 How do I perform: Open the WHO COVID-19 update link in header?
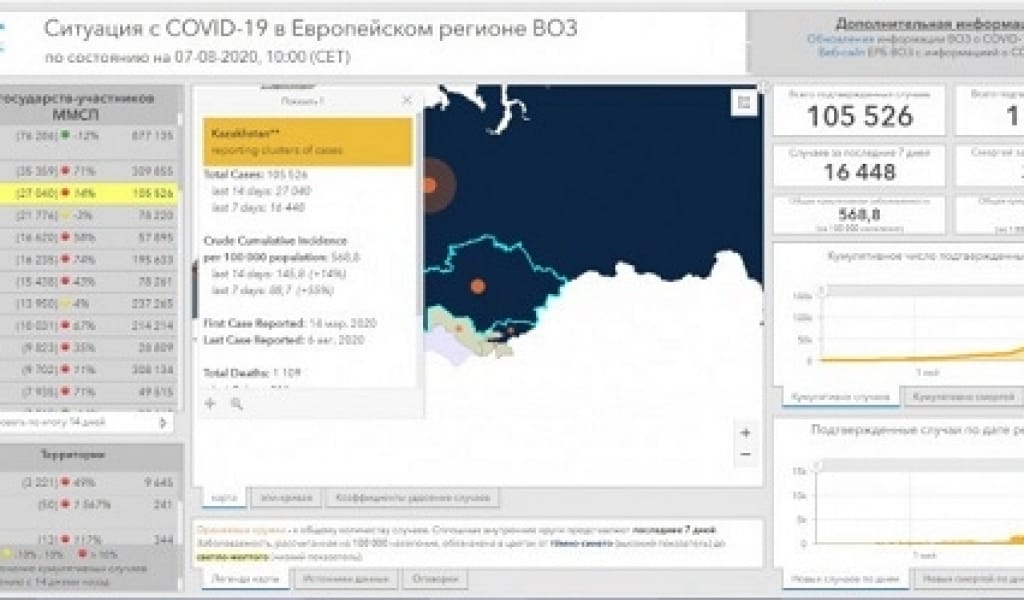click(x=915, y=39)
